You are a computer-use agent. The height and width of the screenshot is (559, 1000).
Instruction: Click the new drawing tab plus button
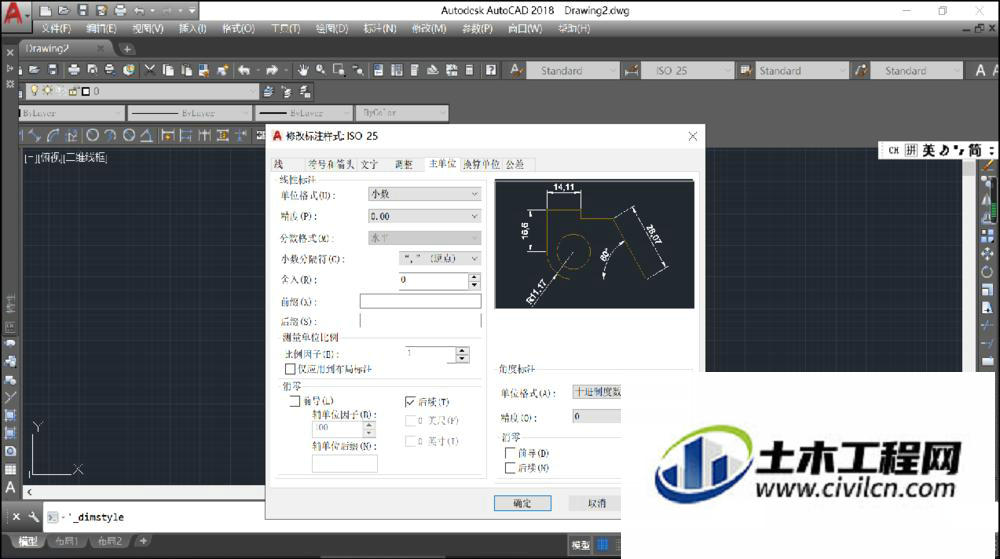point(127,48)
